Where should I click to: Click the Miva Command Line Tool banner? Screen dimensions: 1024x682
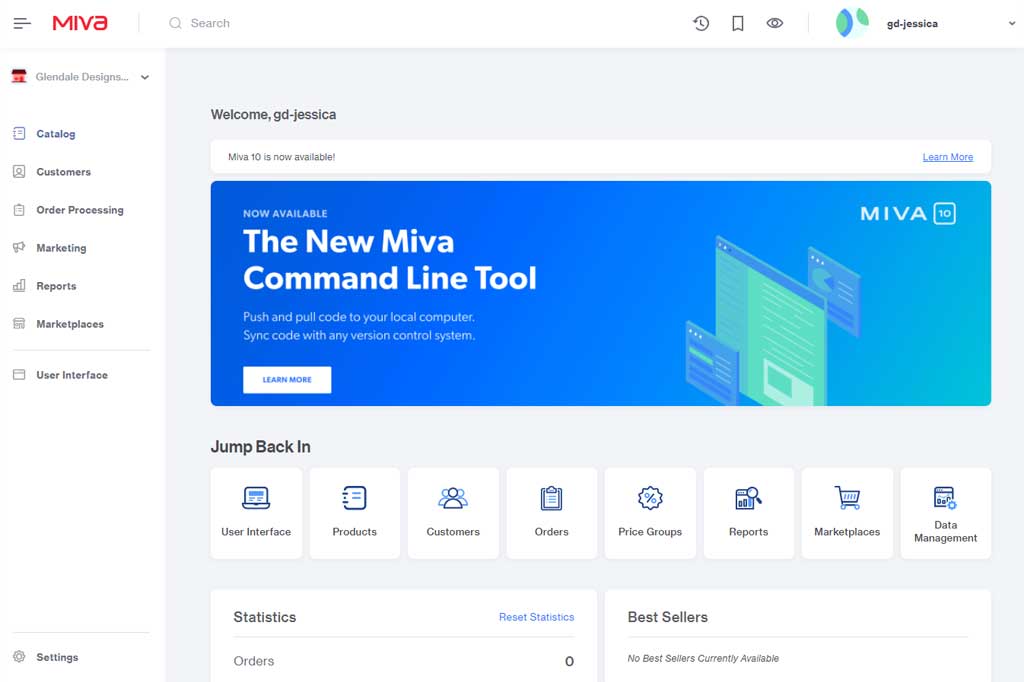click(x=600, y=293)
